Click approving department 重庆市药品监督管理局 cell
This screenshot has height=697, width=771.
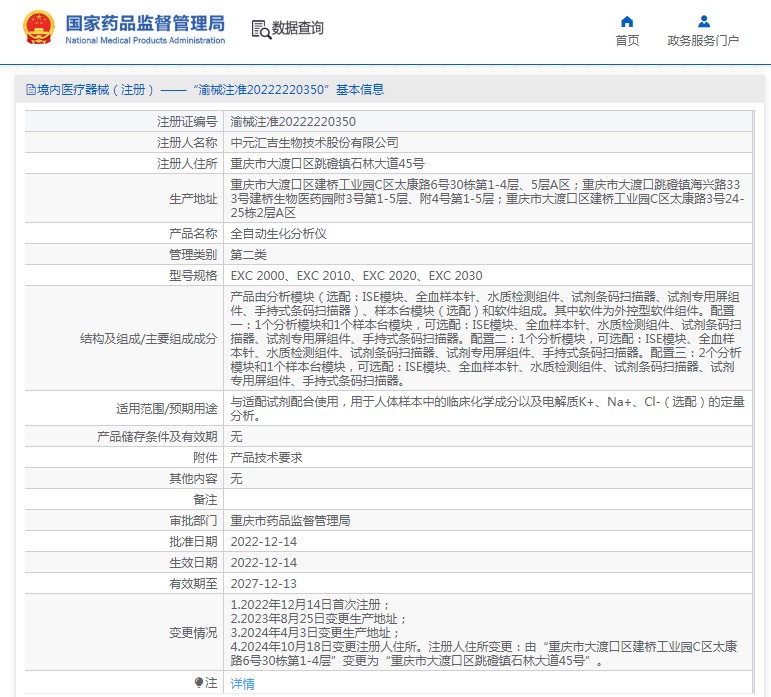pyautogui.click(x=290, y=520)
